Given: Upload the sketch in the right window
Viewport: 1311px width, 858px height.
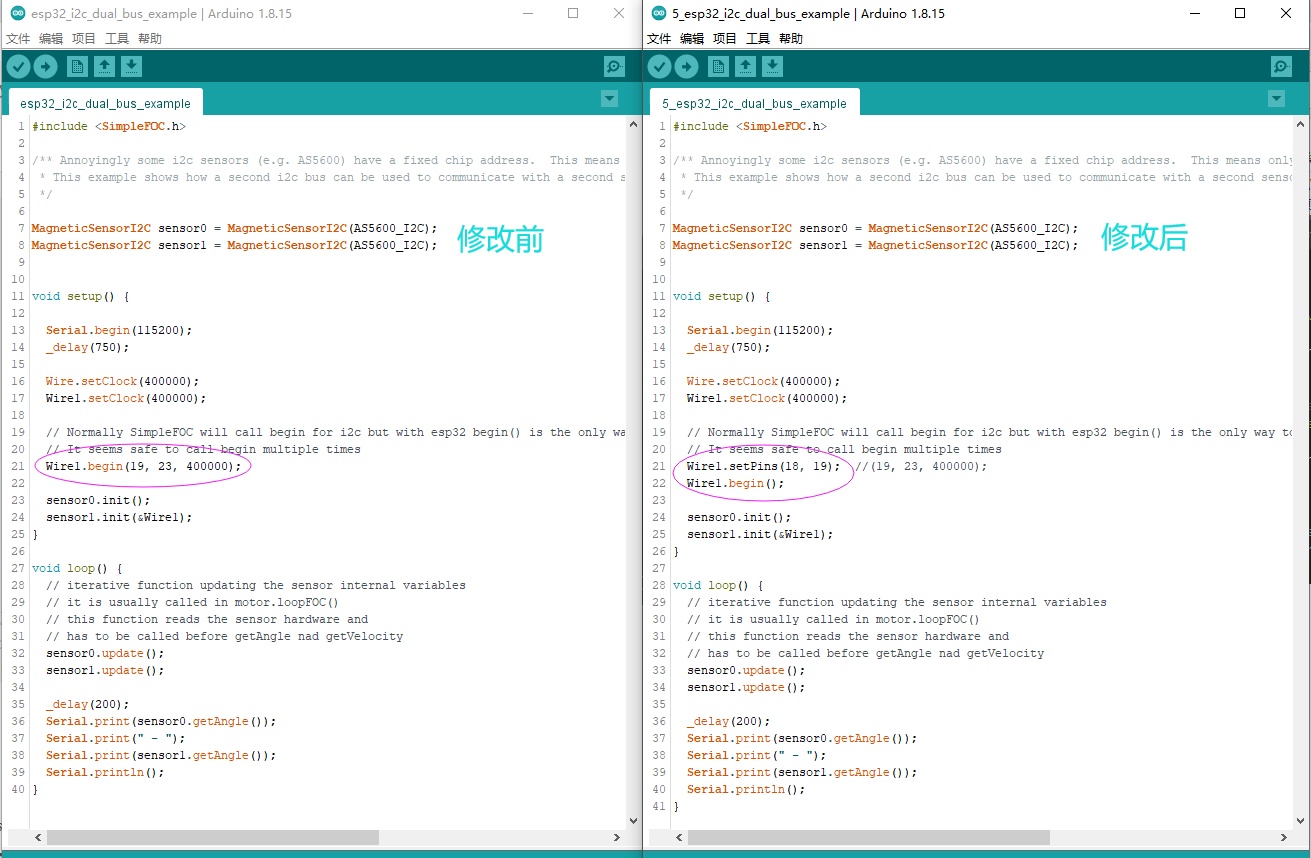Looking at the screenshot, I should click(x=687, y=65).
